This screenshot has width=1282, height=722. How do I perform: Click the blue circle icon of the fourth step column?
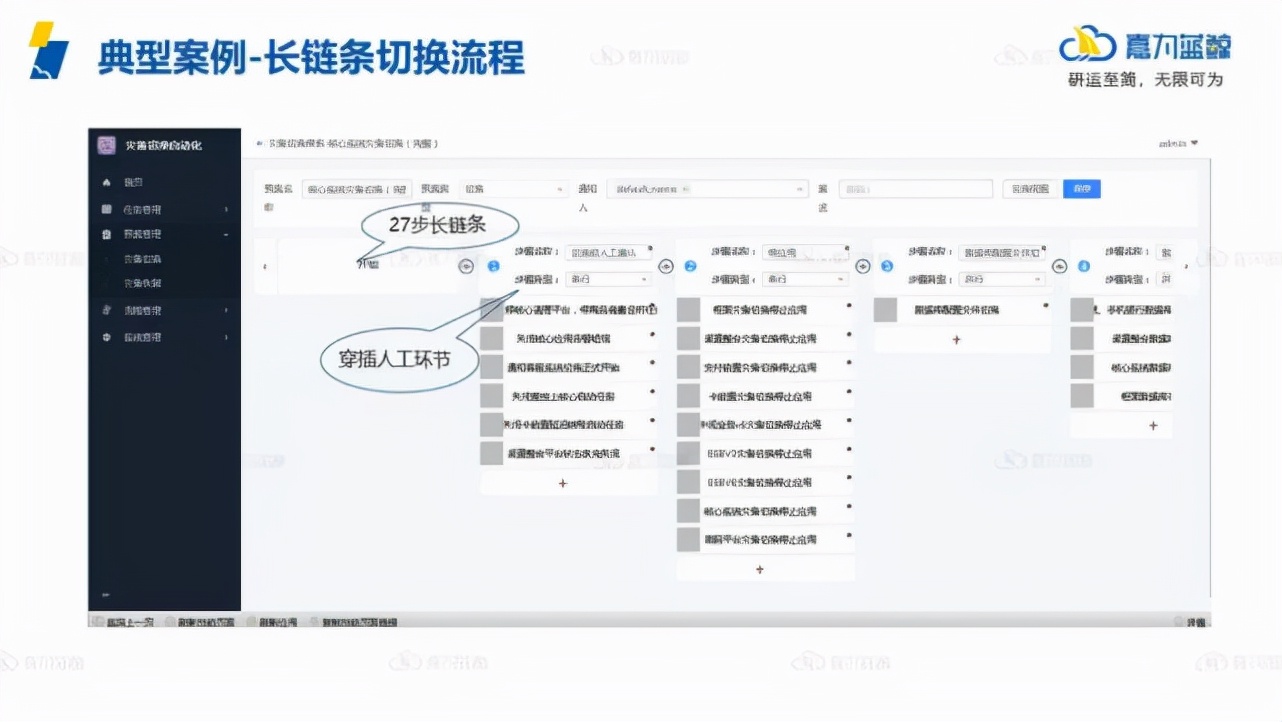pyautogui.click(x=1085, y=266)
